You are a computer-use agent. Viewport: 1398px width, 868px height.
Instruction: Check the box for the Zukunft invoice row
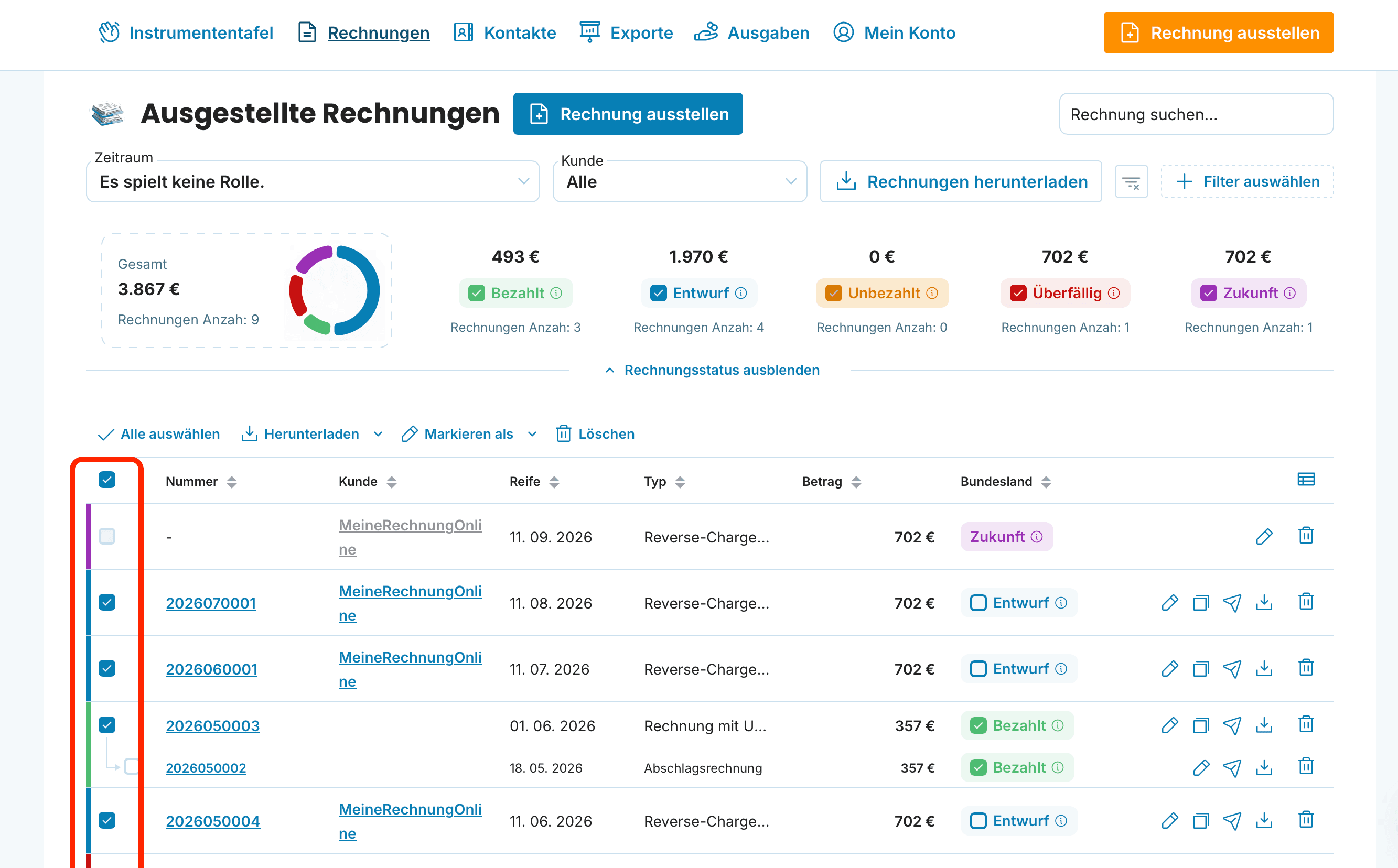pos(107,536)
